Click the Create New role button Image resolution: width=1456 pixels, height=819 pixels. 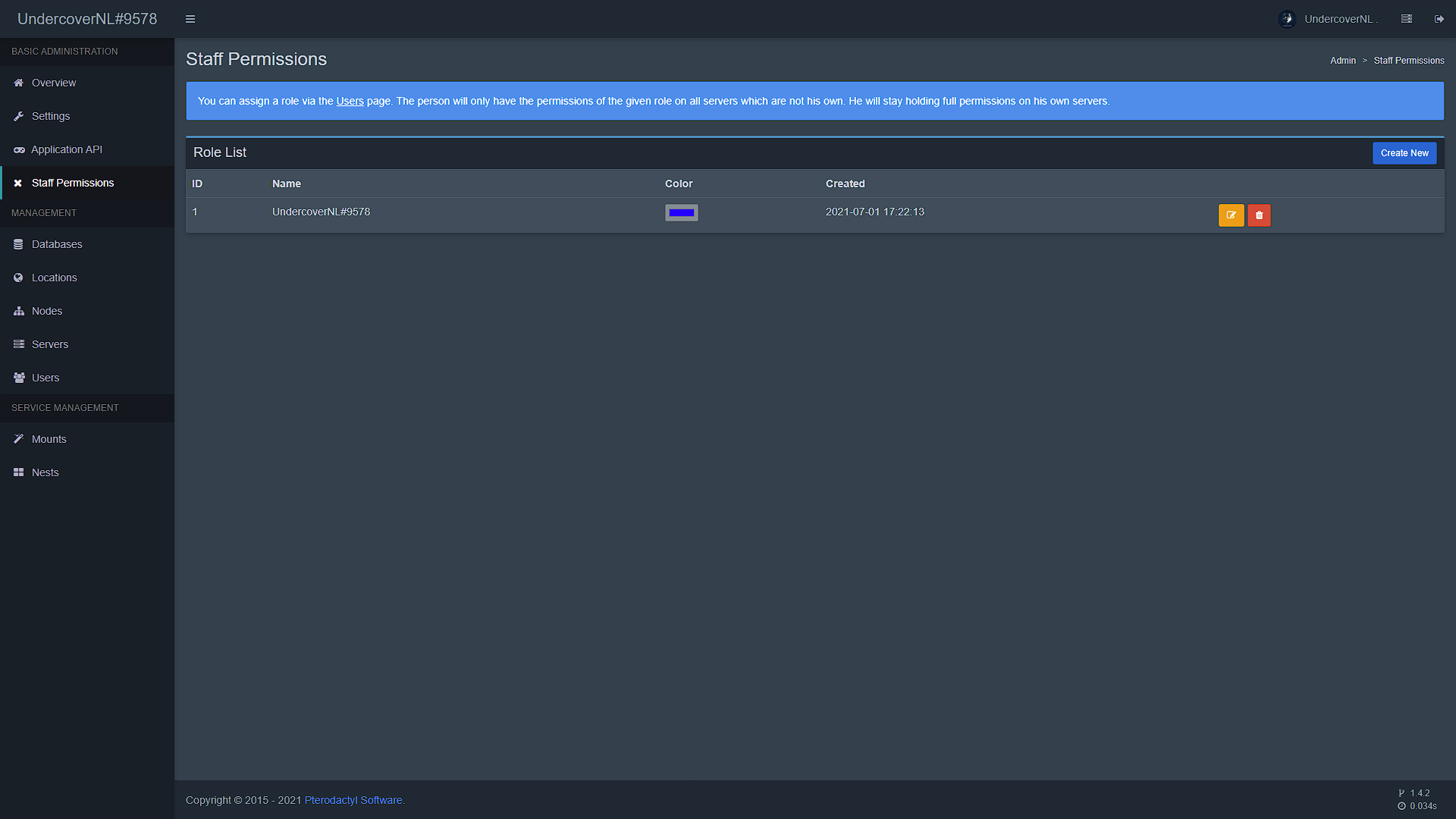1404,153
